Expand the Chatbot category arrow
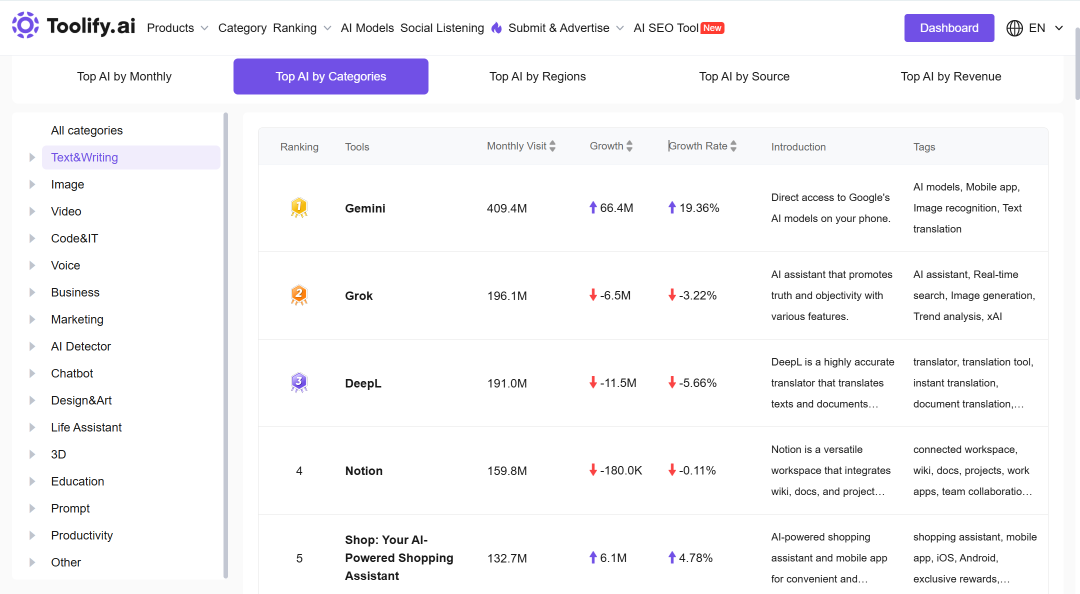This screenshot has height=594, width=1080. (32, 373)
